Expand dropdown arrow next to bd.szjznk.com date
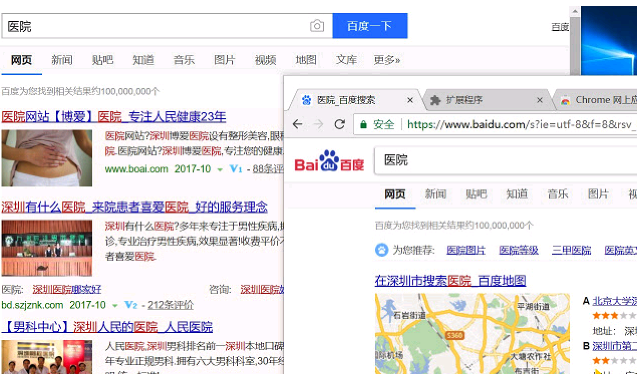Screen dimensions: 638x374 coord(115,306)
